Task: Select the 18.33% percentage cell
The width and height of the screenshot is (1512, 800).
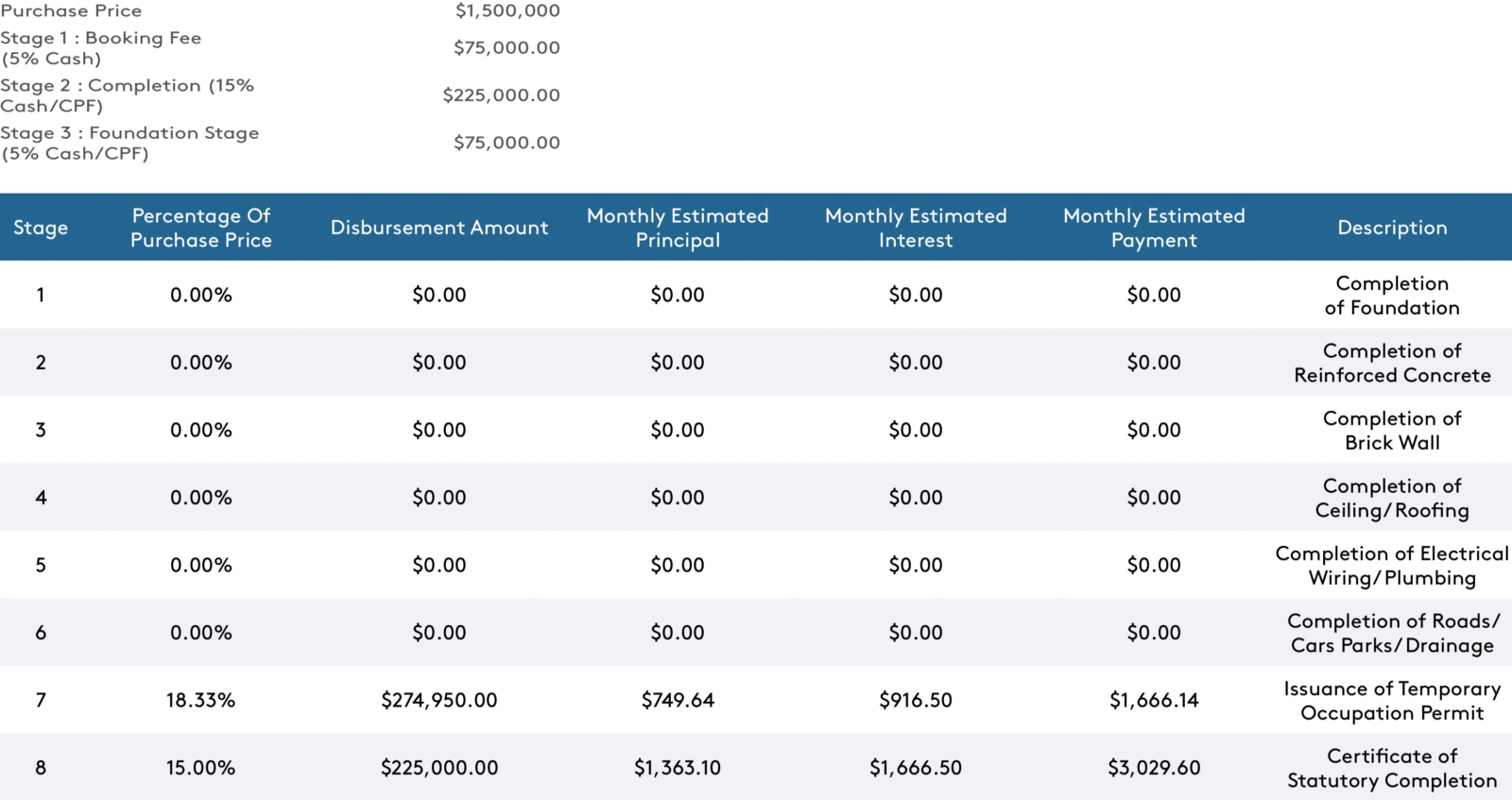Action: pos(201,700)
